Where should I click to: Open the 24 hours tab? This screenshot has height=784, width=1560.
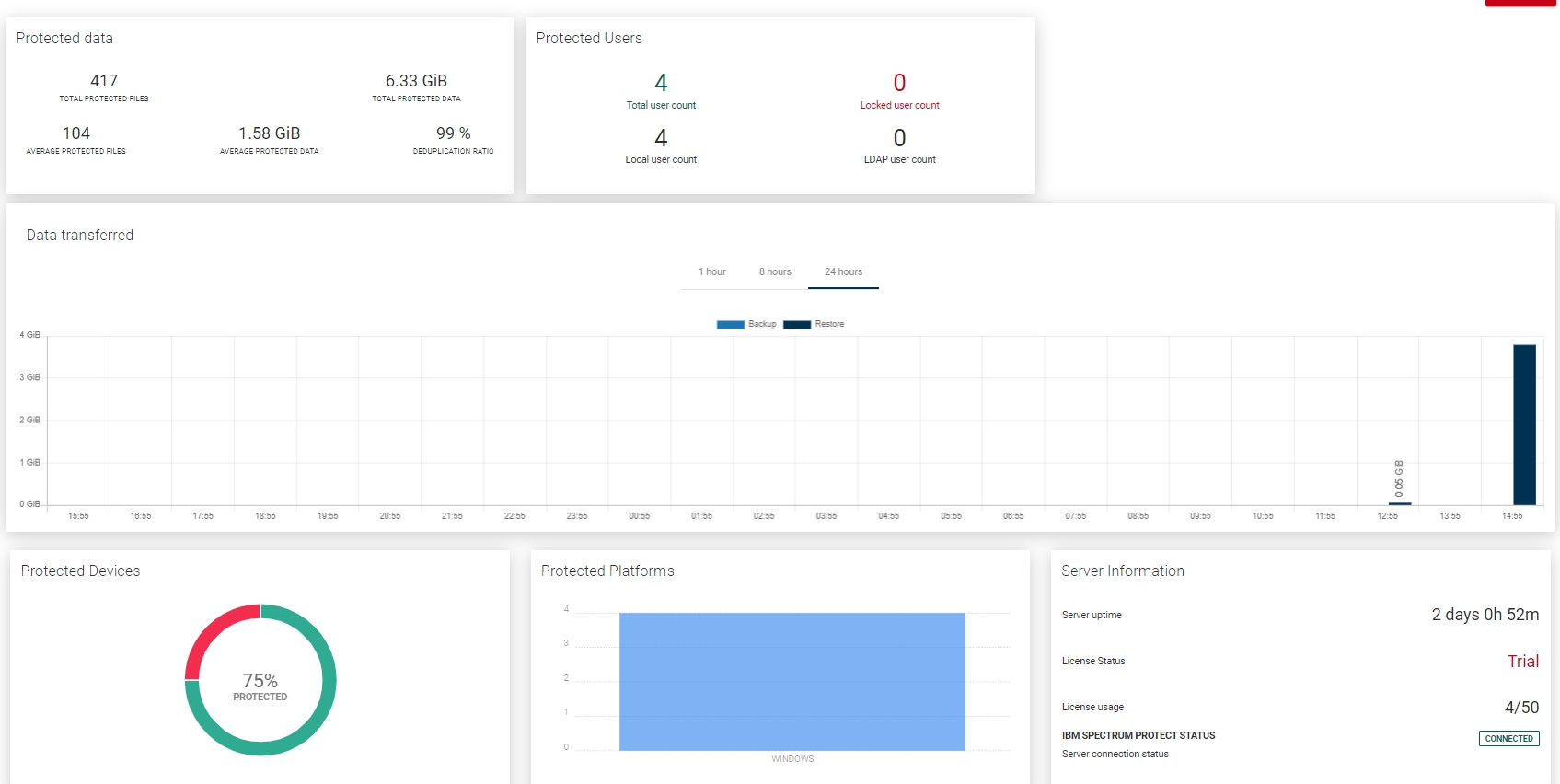pos(843,271)
